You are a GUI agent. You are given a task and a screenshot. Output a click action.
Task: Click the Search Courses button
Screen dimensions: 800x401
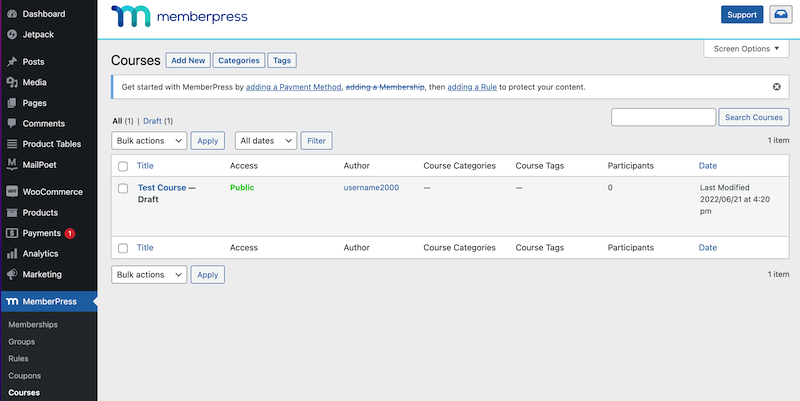[x=754, y=117]
